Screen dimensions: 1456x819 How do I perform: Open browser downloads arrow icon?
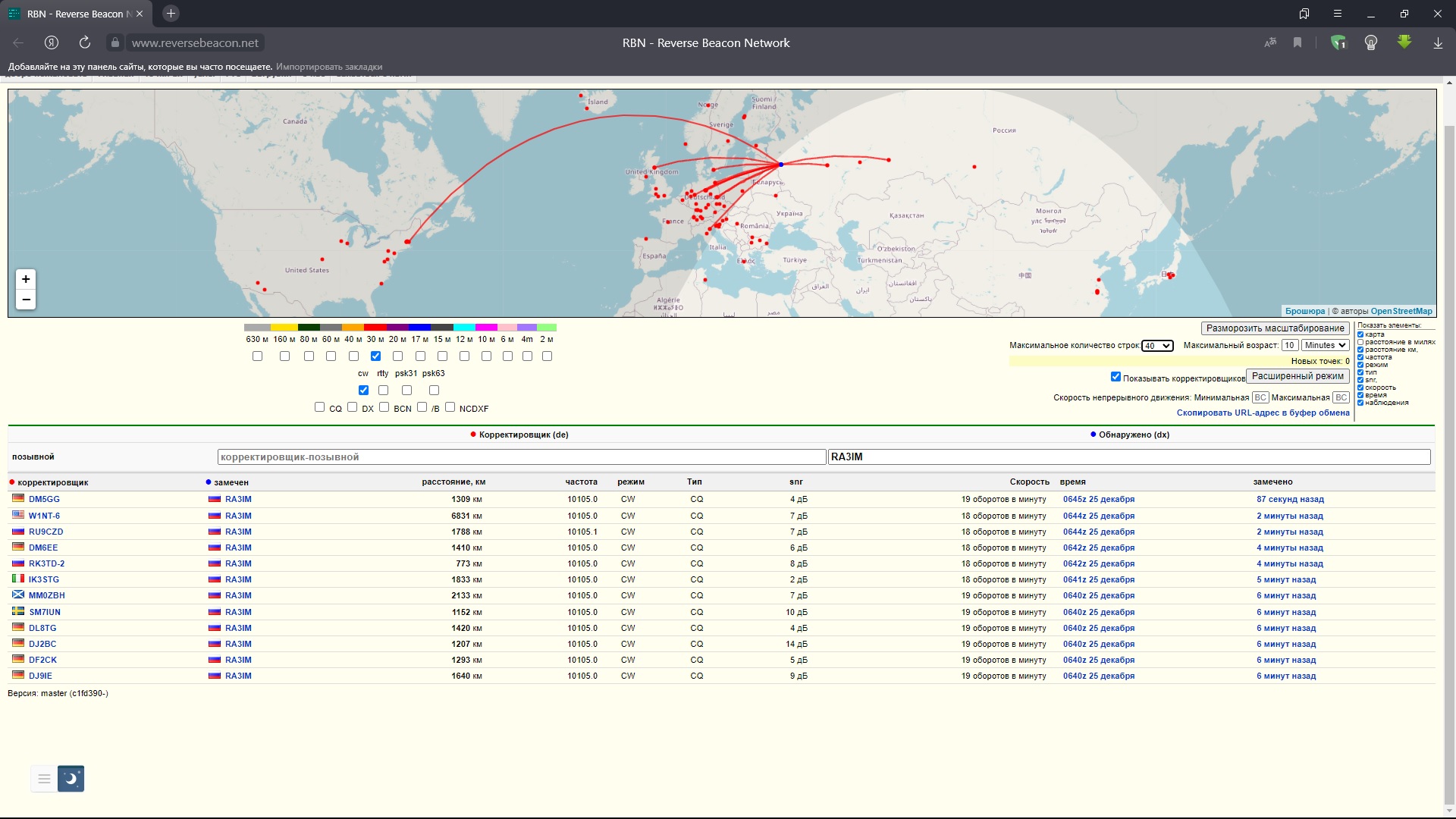coord(1438,42)
